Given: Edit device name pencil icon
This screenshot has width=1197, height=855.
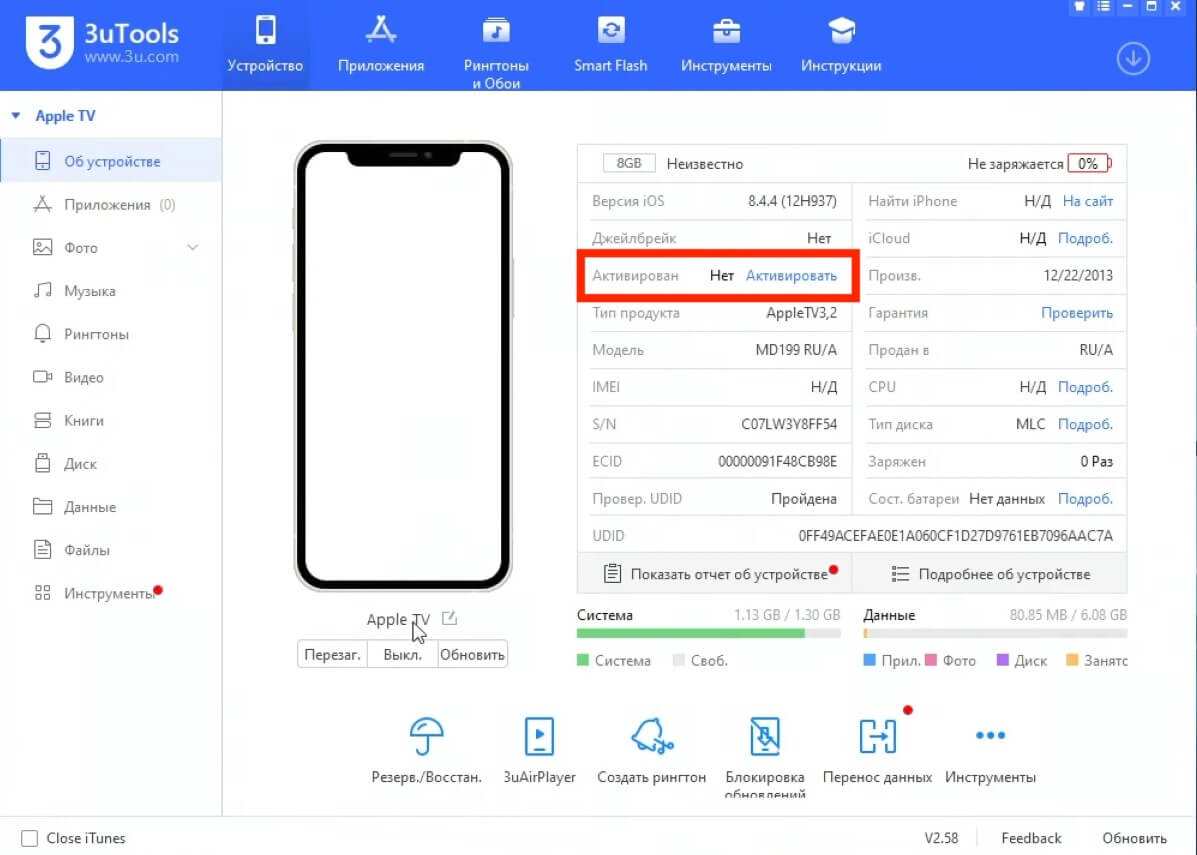Looking at the screenshot, I should coord(450,619).
